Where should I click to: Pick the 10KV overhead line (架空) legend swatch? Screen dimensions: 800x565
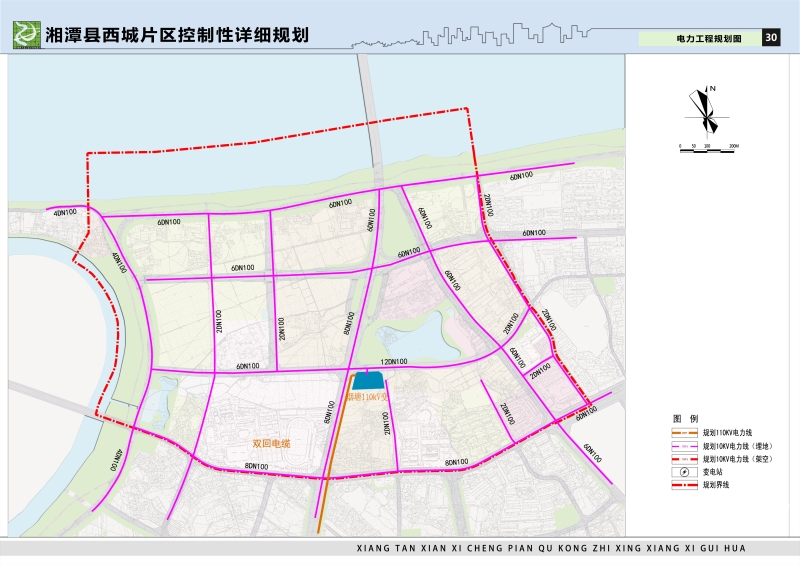pyautogui.click(x=685, y=458)
